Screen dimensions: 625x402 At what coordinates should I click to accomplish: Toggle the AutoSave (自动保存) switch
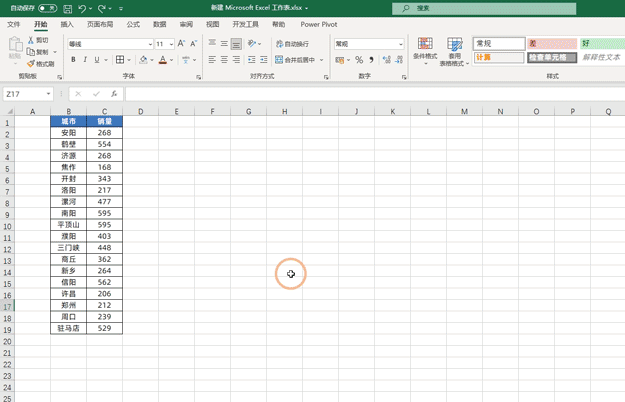click(x=47, y=8)
